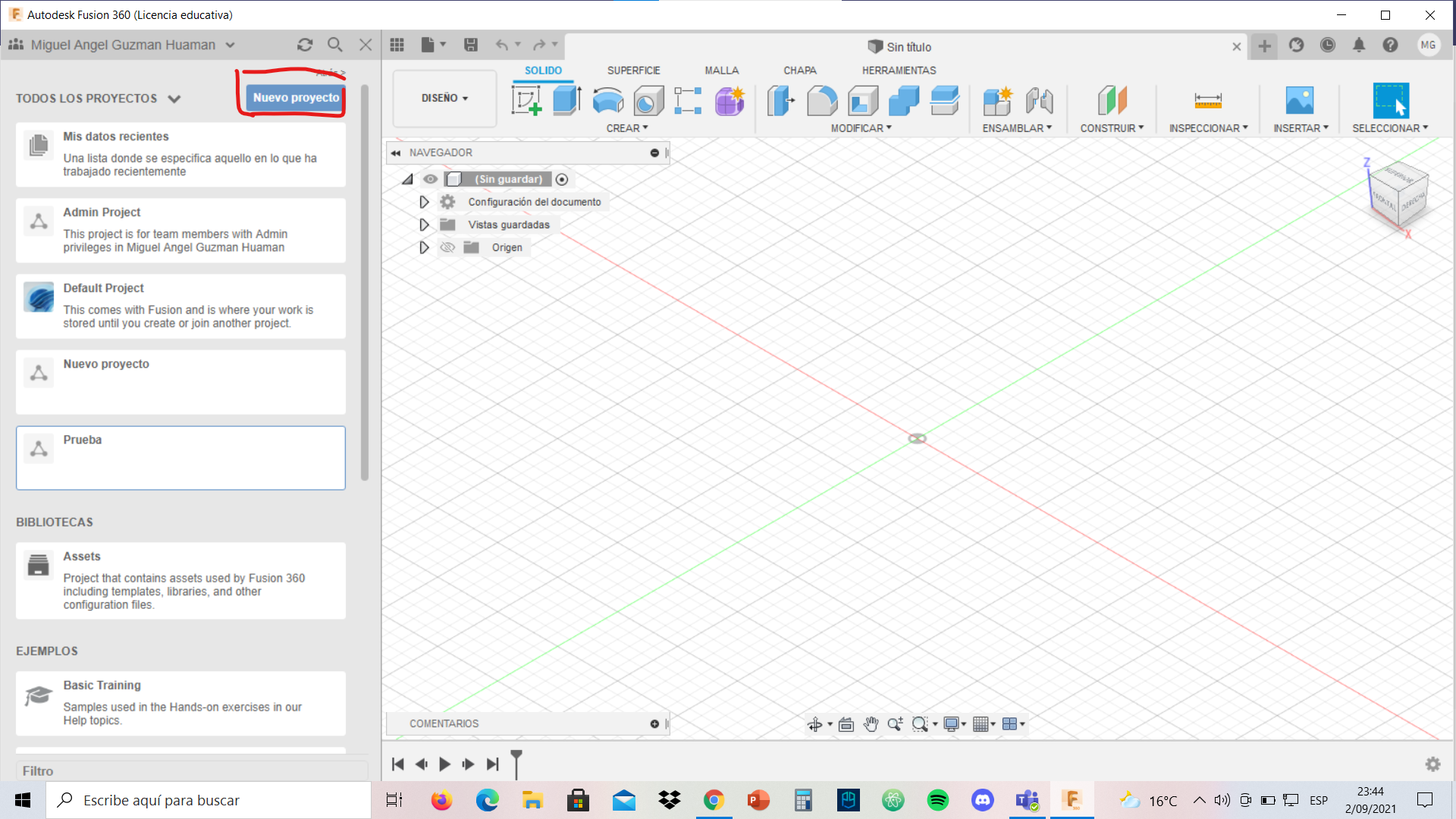Open the ENSAMBLAR dropdown menu
Viewport: 1456px width, 819px height.
1017,128
